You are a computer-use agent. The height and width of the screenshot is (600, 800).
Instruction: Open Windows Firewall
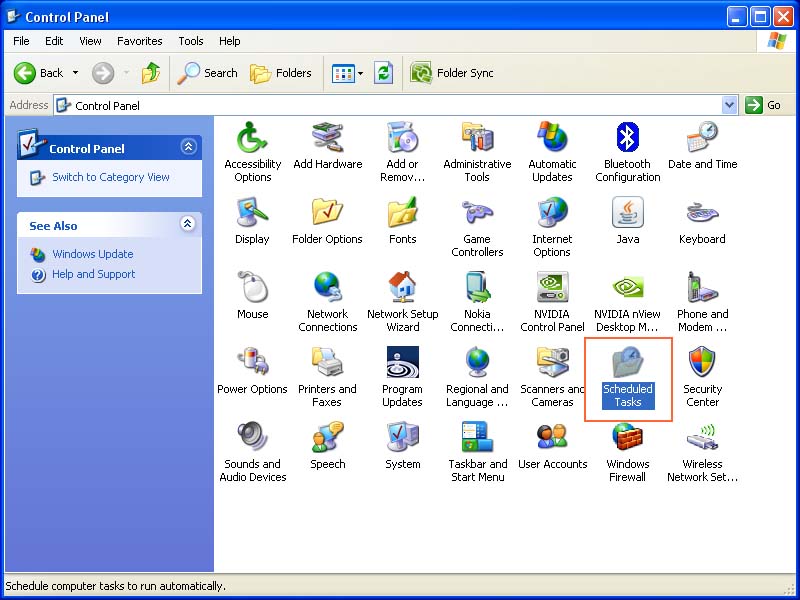[628, 452]
